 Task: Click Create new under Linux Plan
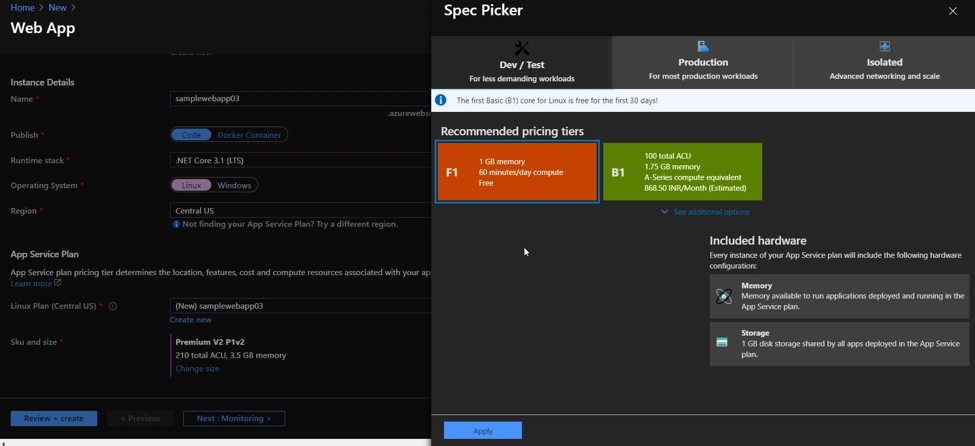coord(190,320)
